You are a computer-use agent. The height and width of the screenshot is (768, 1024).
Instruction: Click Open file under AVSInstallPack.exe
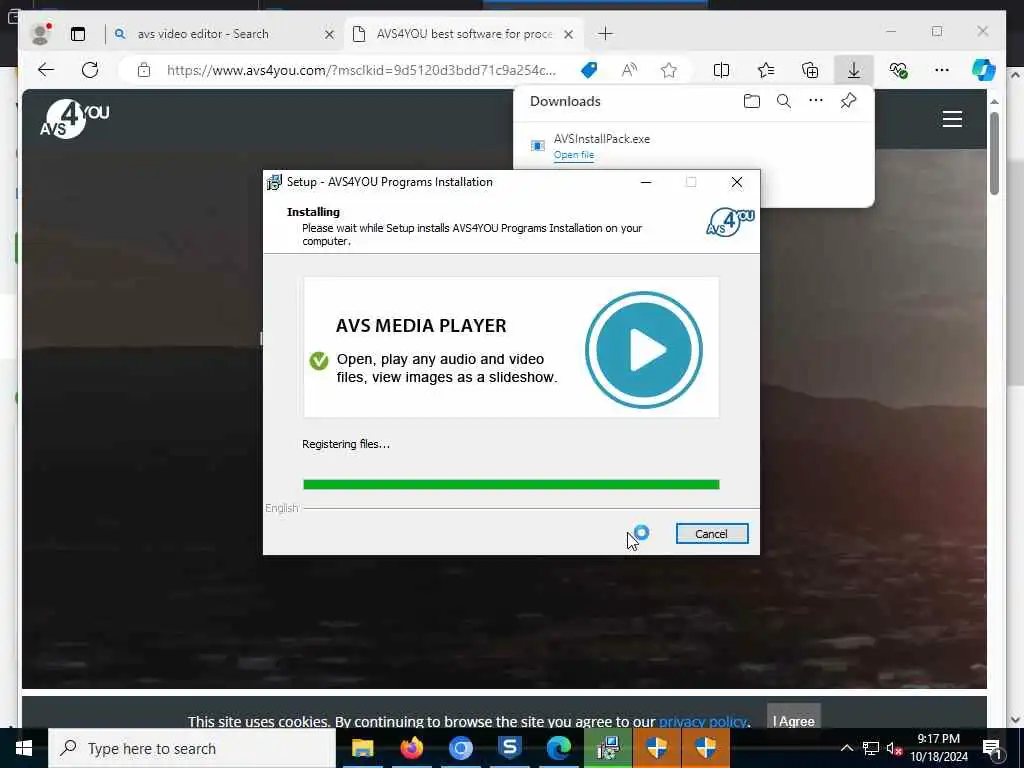point(574,155)
